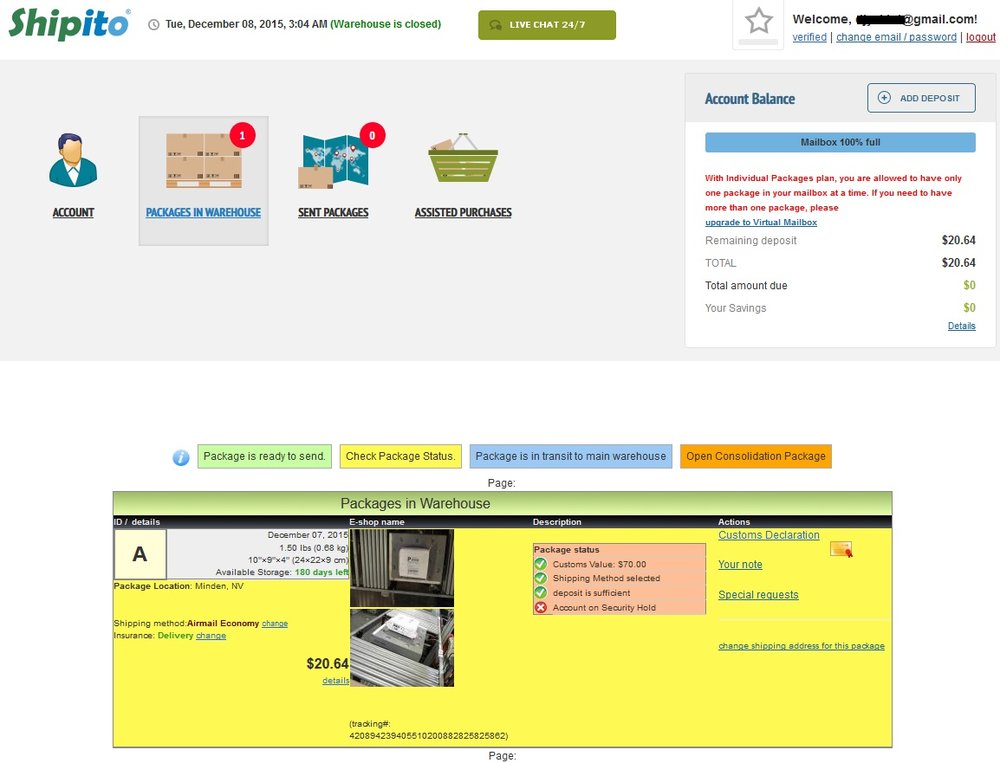
Task: Click orange Open Consolidation Package legend
Action: (756, 457)
